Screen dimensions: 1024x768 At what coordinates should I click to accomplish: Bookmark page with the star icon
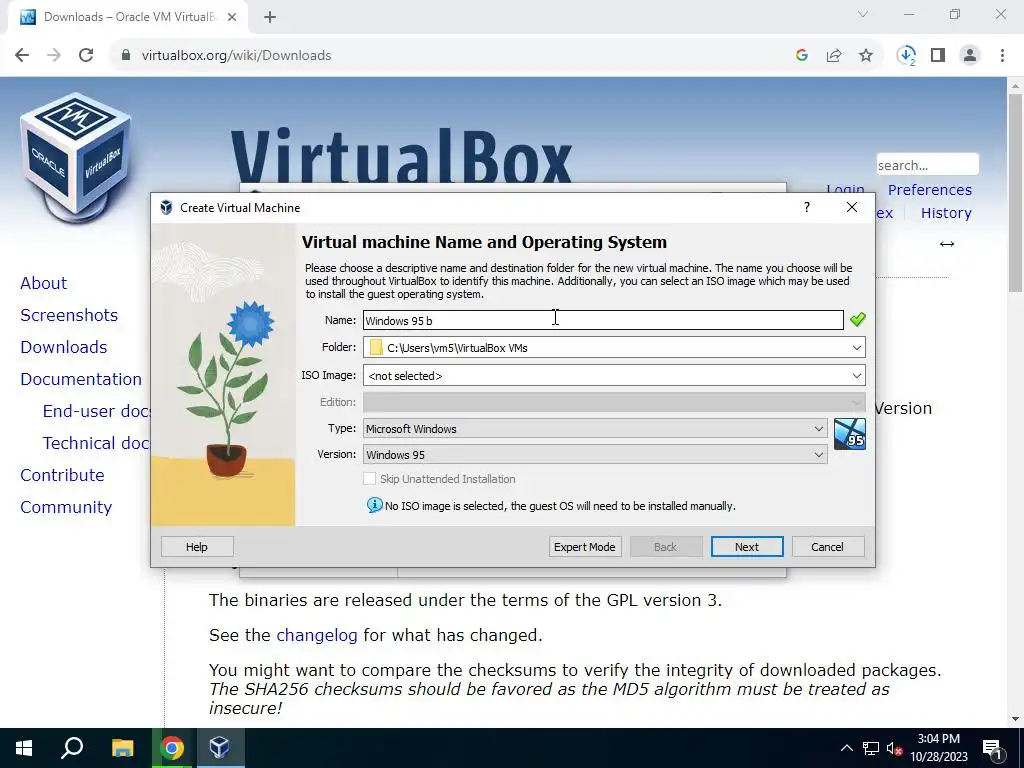(866, 56)
